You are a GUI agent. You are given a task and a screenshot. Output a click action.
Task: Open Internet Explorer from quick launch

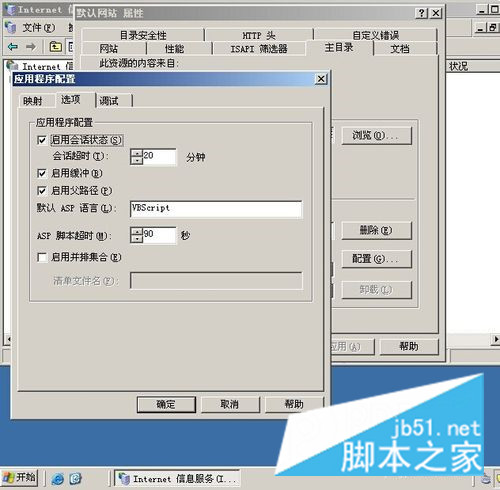click(57, 479)
